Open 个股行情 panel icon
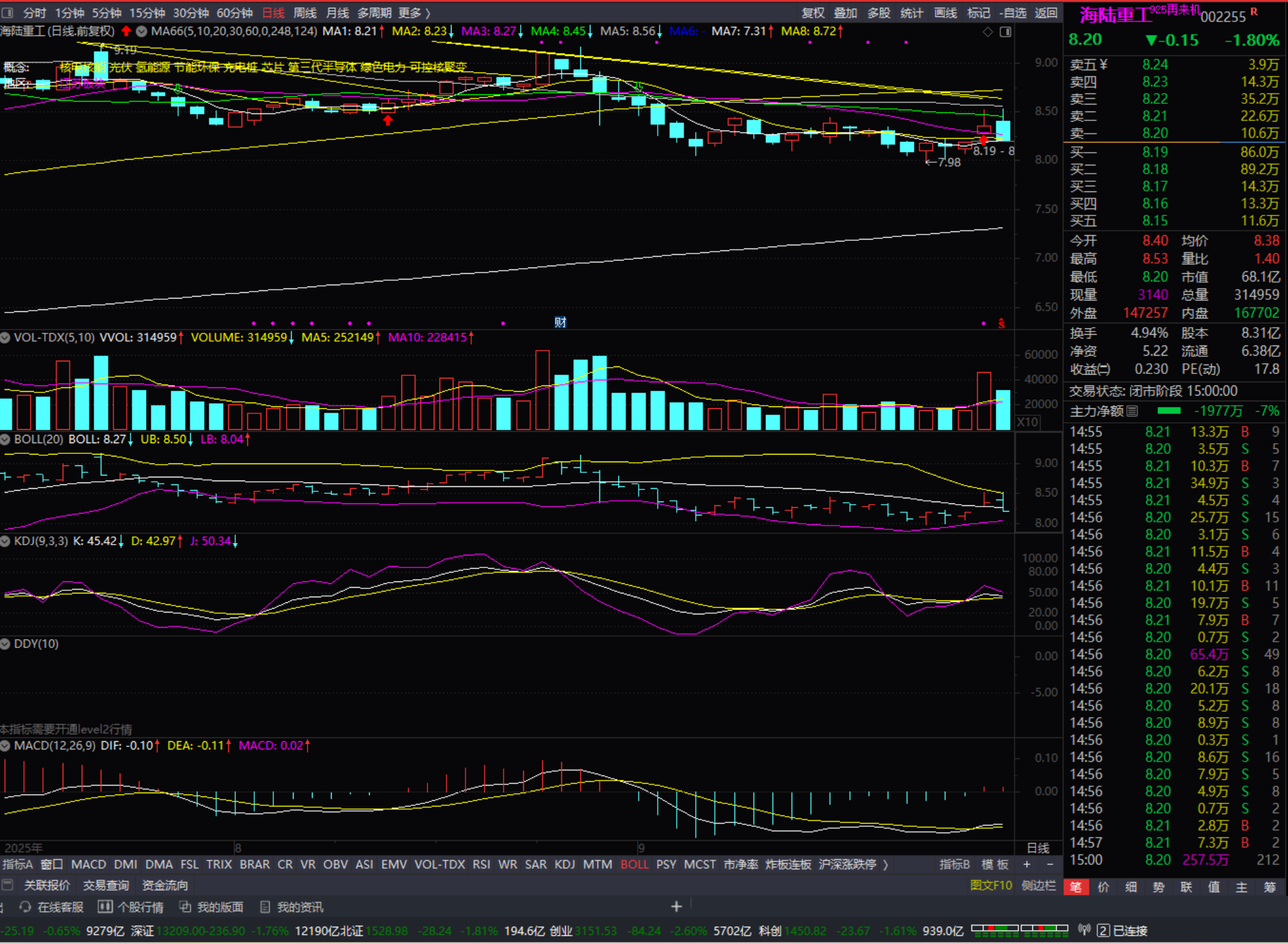The height and width of the screenshot is (944, 1288). click(105, 907)
